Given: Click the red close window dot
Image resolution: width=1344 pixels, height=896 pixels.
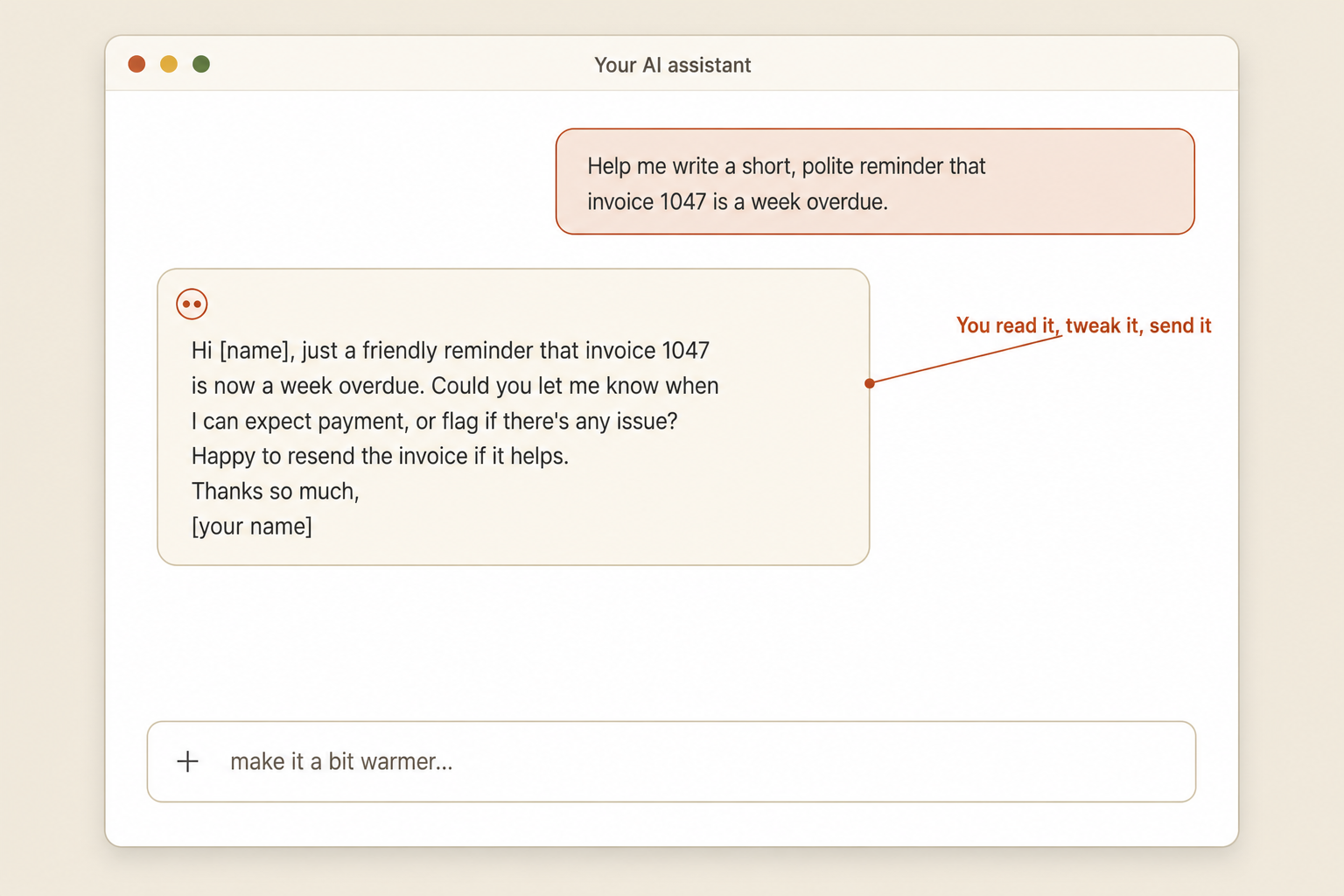Looking at the screenshot, I should pos(136,64).
